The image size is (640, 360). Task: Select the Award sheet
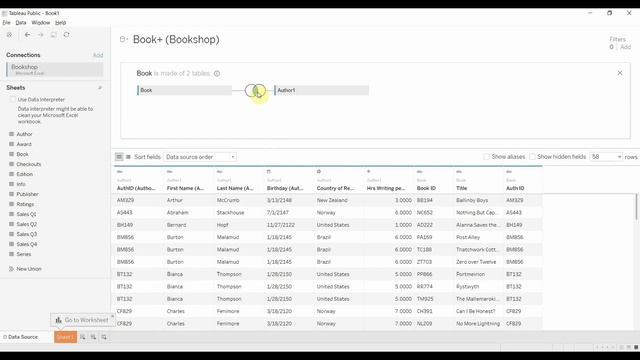[x=24, y=144]
